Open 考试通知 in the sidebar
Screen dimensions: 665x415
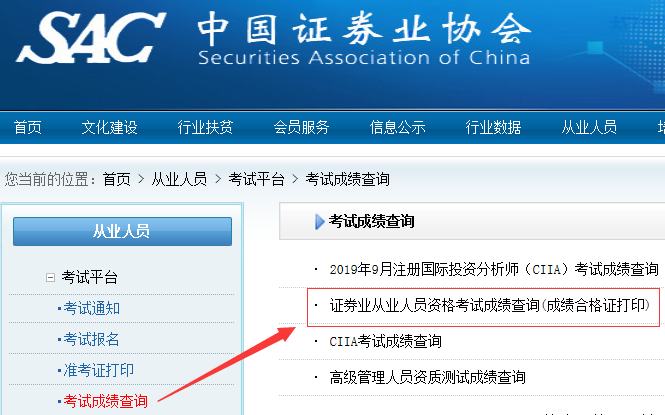coord(92,309)
